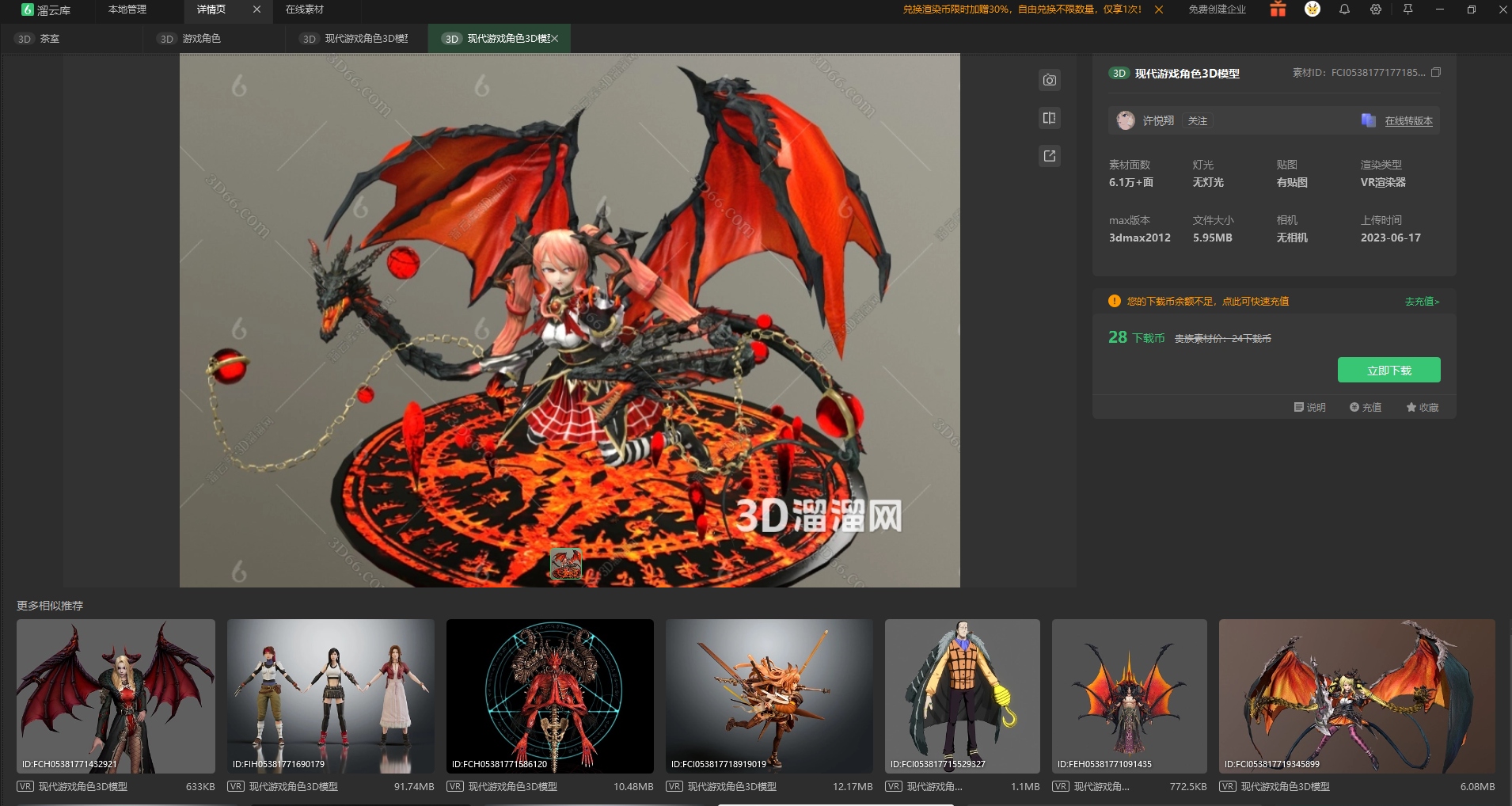Close the active 现代游戏角色3D模型 sub-tab

555,38
